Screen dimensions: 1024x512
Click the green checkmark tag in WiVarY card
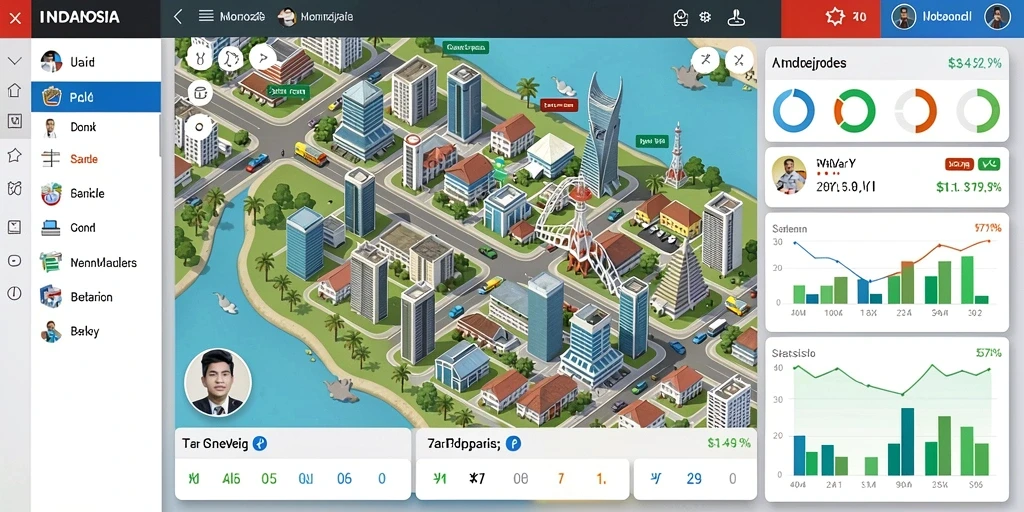989,164
